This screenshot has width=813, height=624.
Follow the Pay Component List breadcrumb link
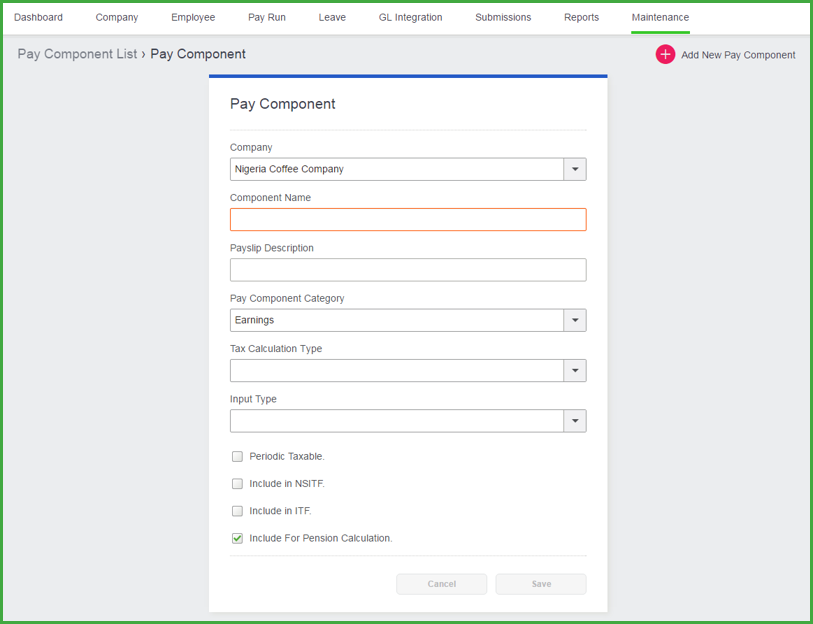[x=77, y=54]
